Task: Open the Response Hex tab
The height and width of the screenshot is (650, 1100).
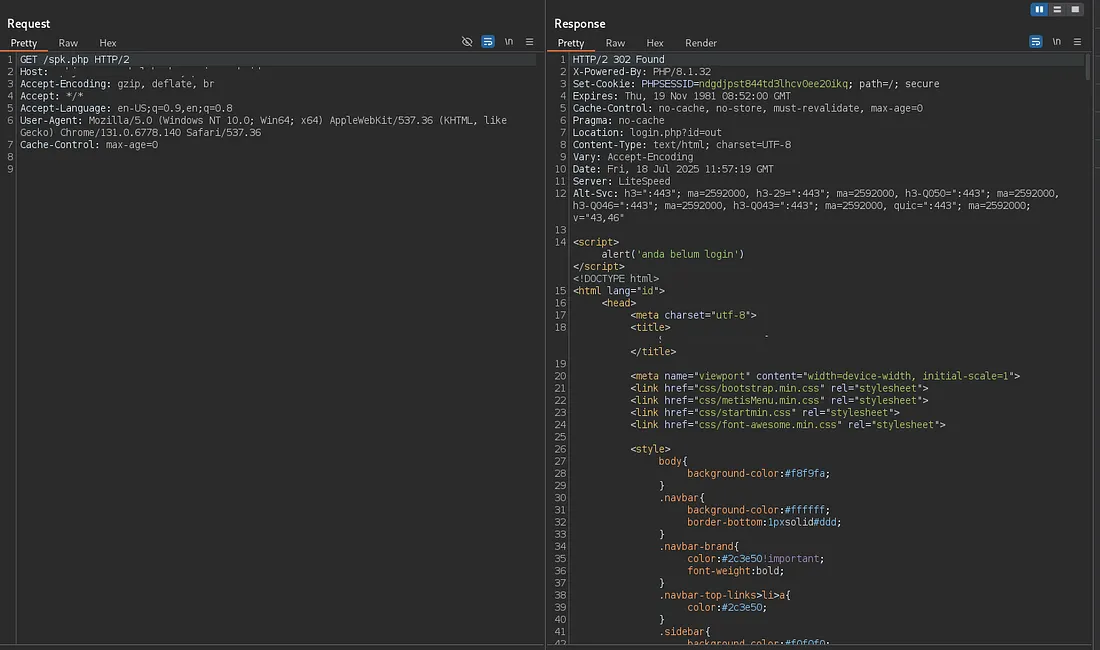Action: 655,43
